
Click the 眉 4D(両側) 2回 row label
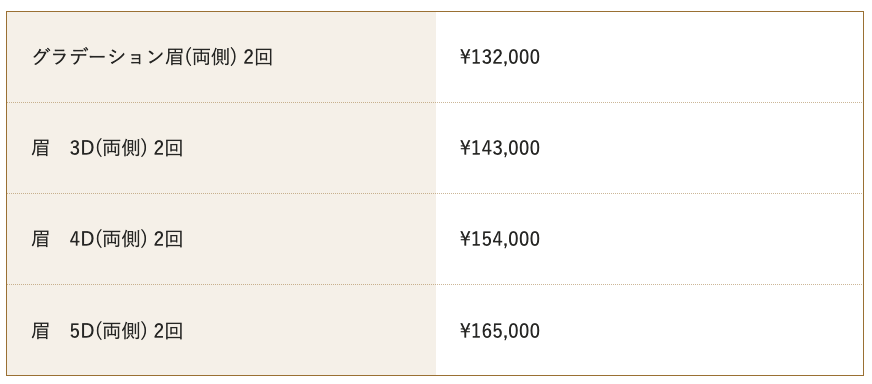[107, 239]
